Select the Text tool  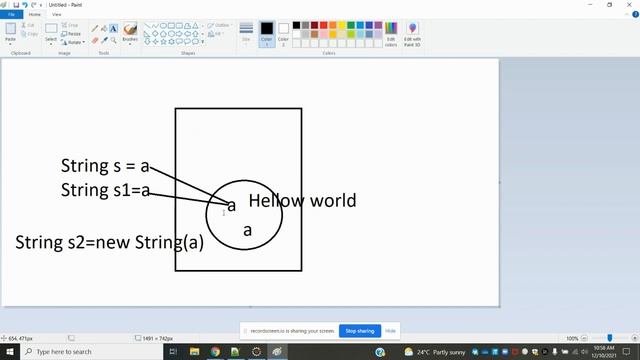click(x=113, y=29)
